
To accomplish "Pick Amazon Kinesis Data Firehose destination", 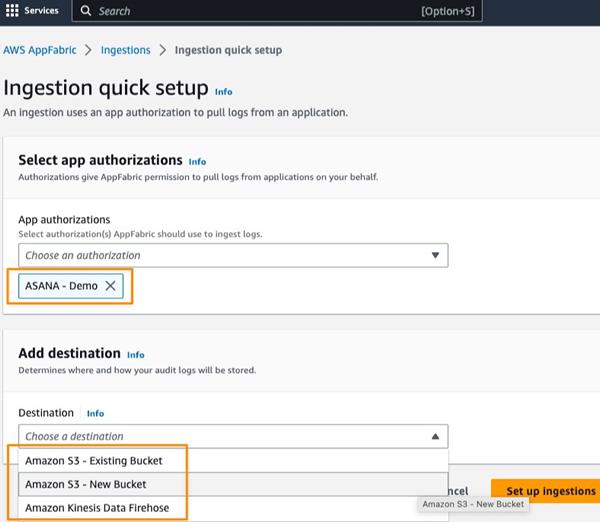I will 97,508.
